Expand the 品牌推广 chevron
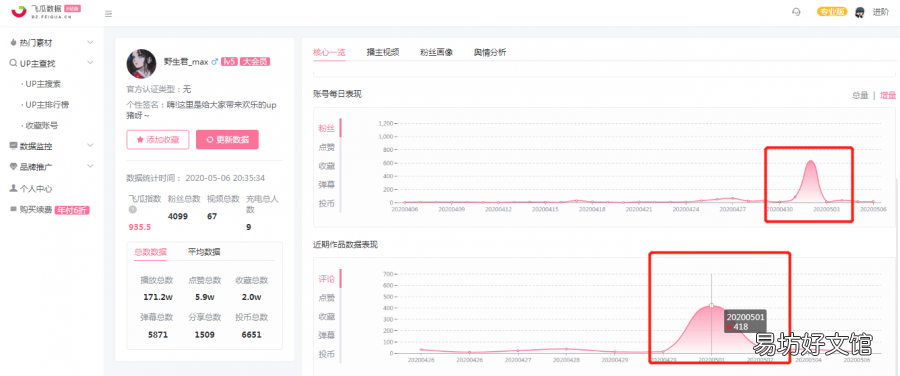This screenshot has height=376, width=900. click(90, 167)
